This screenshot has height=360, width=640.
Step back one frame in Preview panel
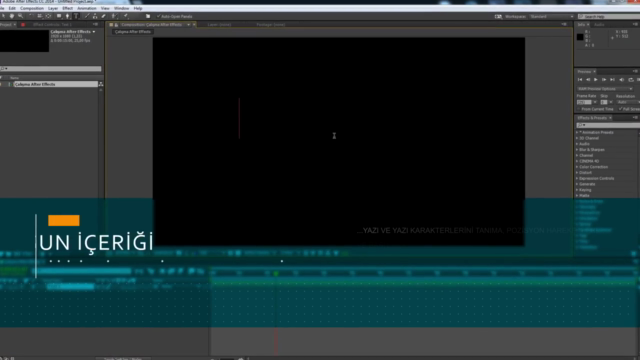[588, 80]
